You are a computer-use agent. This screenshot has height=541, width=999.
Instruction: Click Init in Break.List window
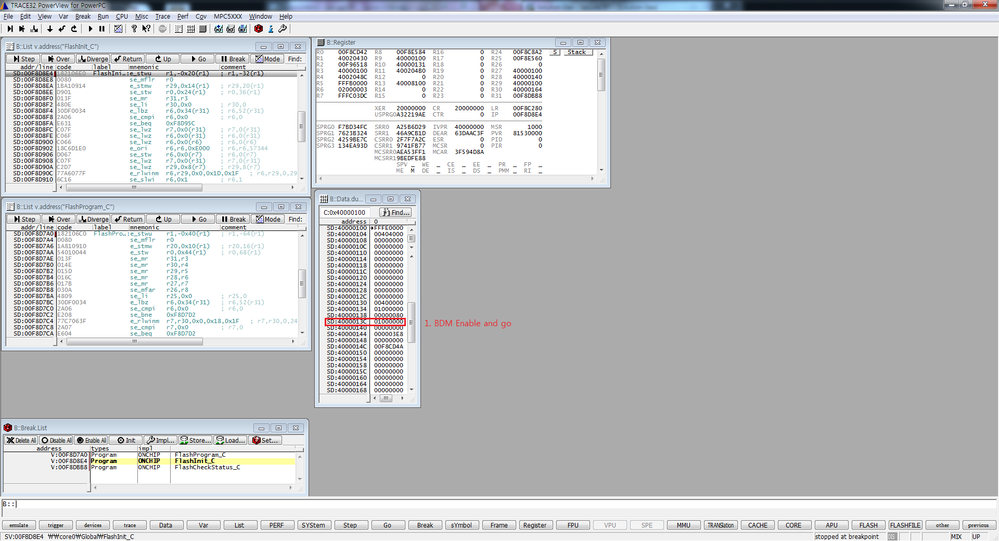[126, 440]
